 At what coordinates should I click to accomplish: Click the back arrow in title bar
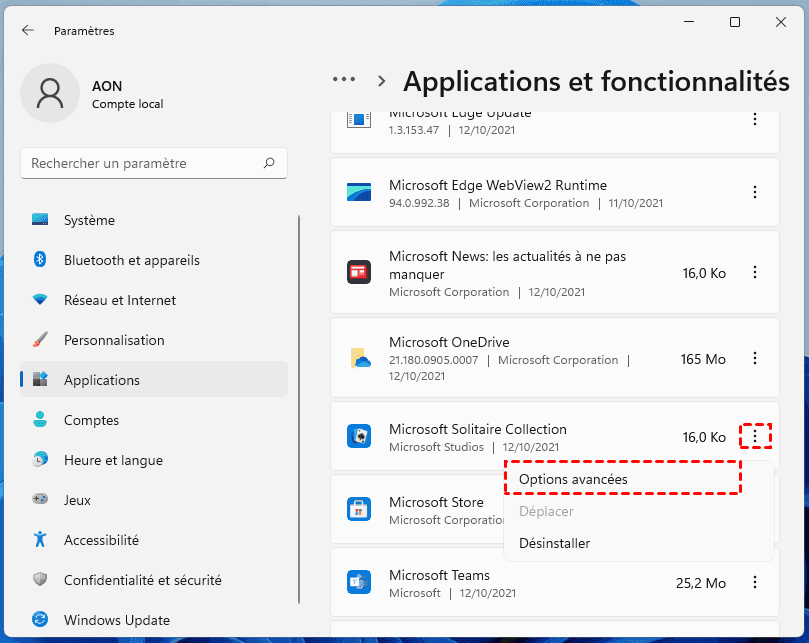pyautogui.click(x=28, y=31)
